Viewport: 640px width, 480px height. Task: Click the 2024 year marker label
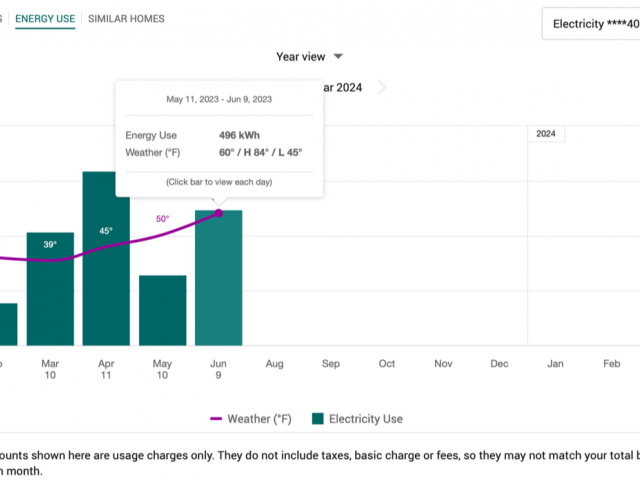[546, 134]
